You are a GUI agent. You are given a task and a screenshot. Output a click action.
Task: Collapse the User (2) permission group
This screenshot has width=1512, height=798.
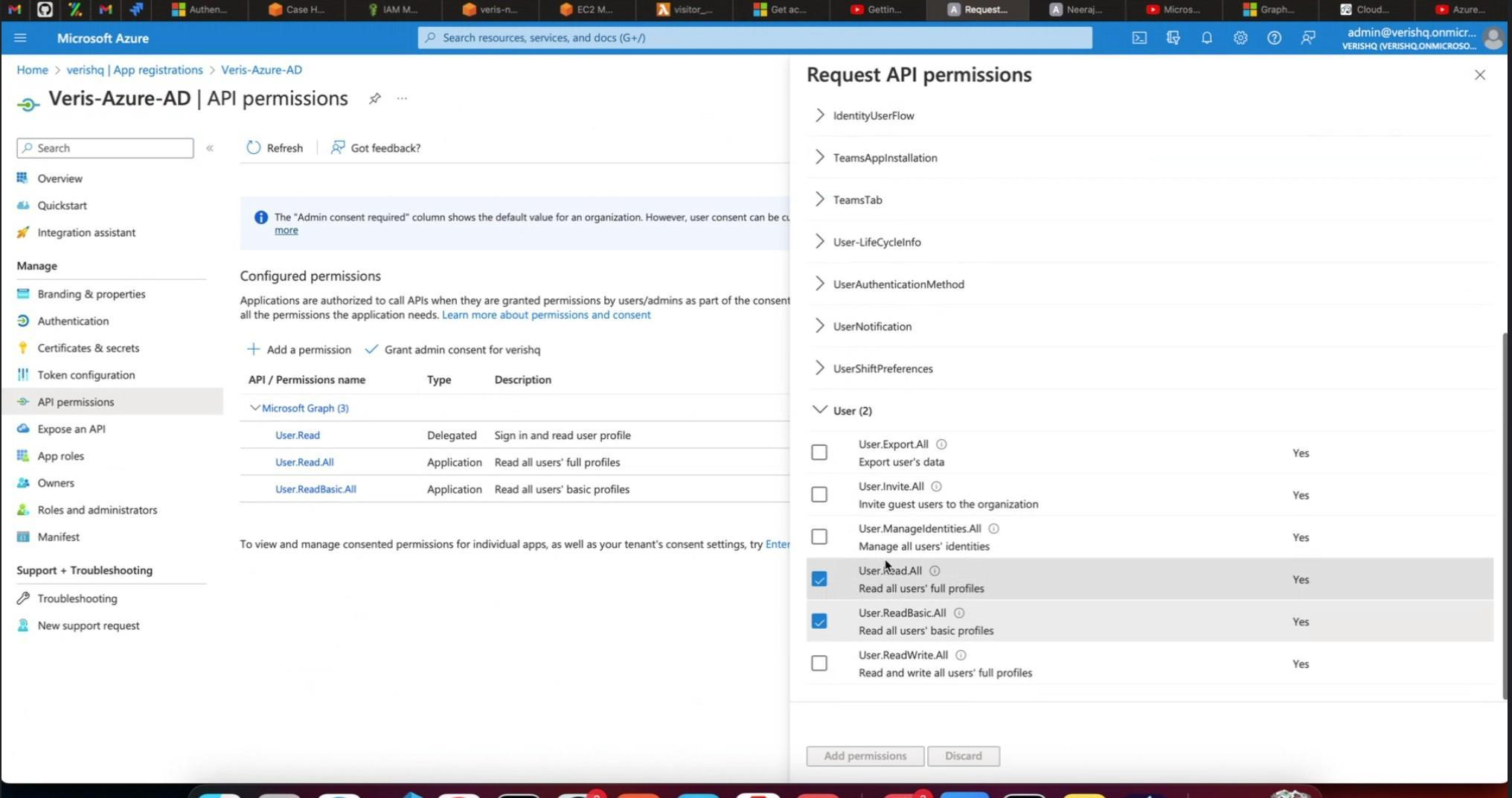tap(820, 410)
